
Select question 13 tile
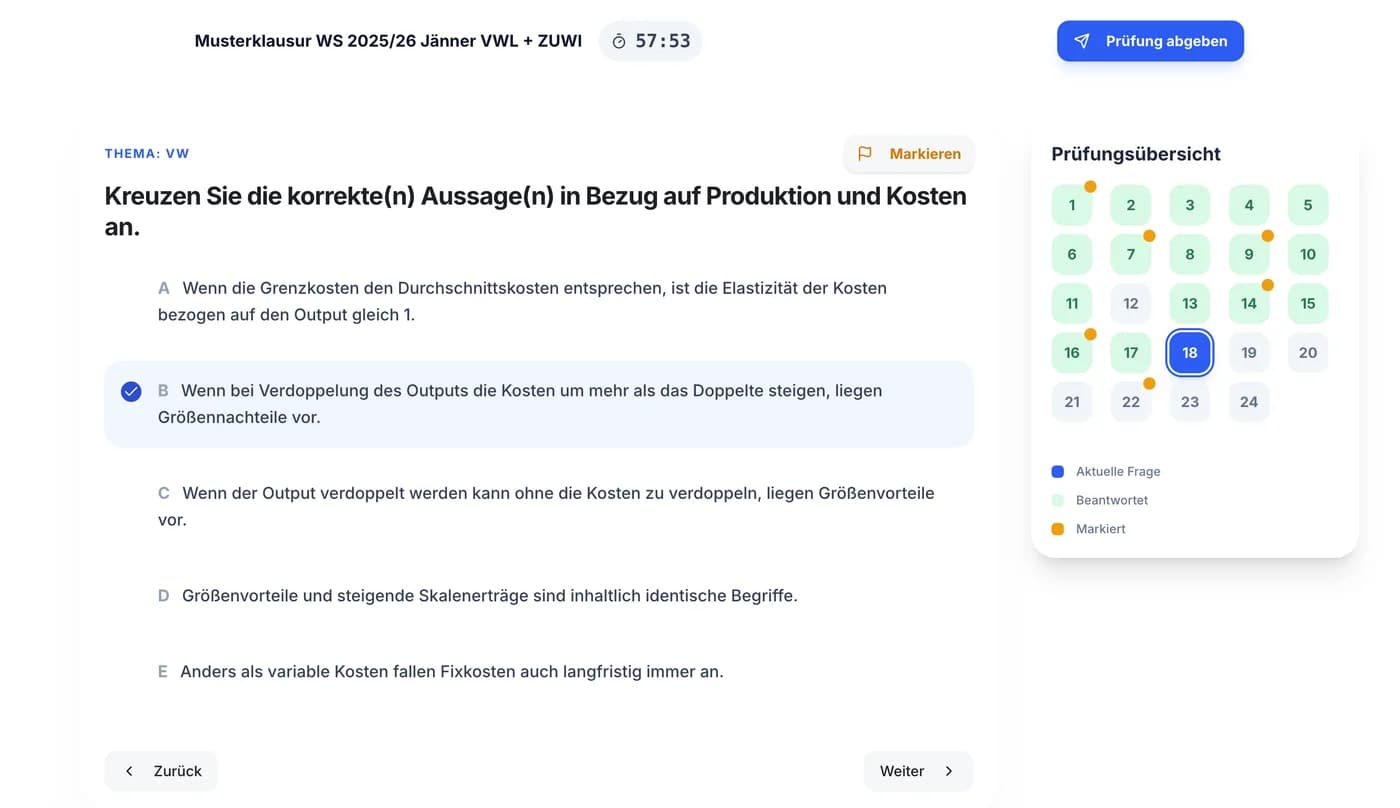click(x=1190, y=303)
